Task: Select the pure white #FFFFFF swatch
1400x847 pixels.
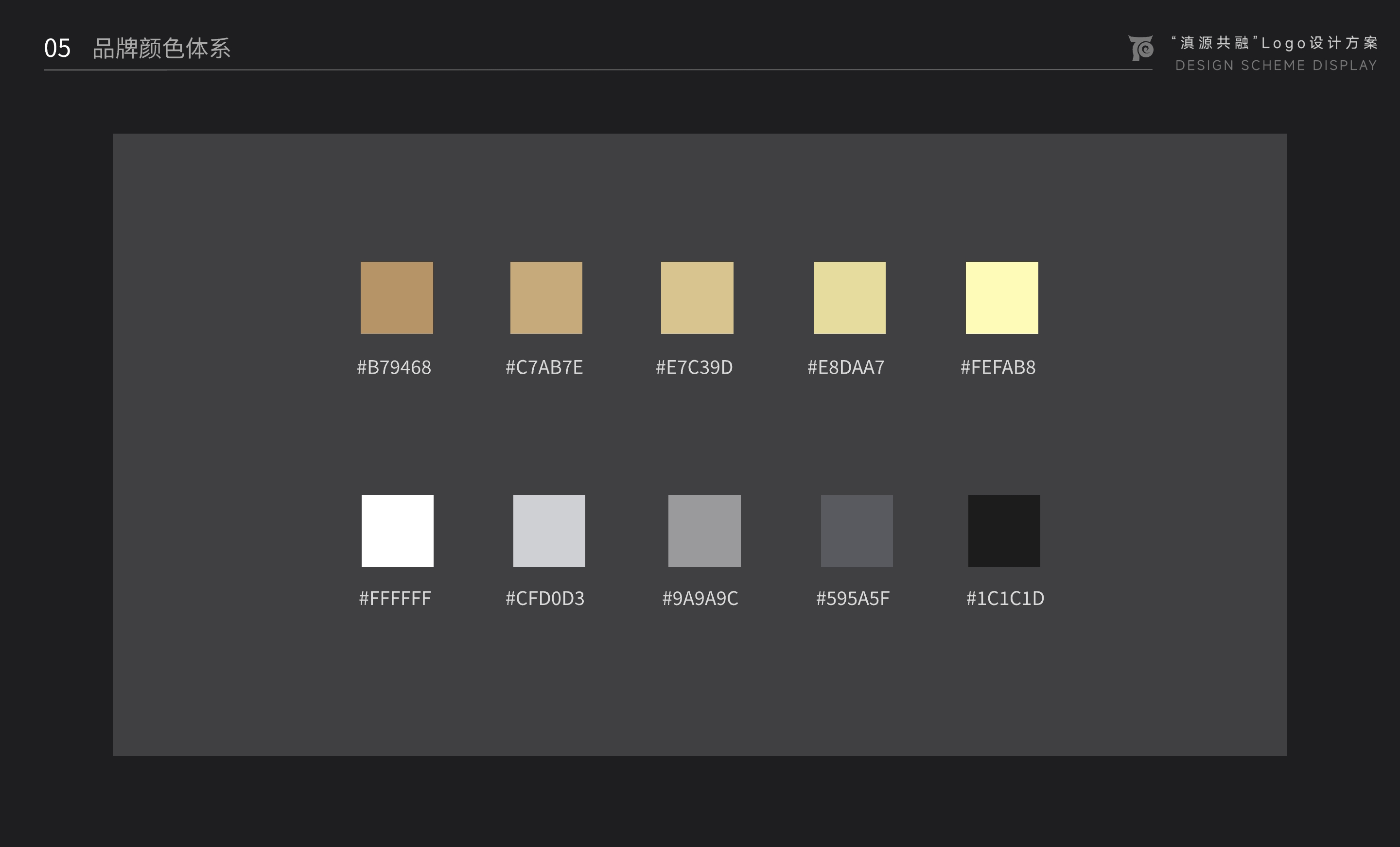Action: (397, 531)
